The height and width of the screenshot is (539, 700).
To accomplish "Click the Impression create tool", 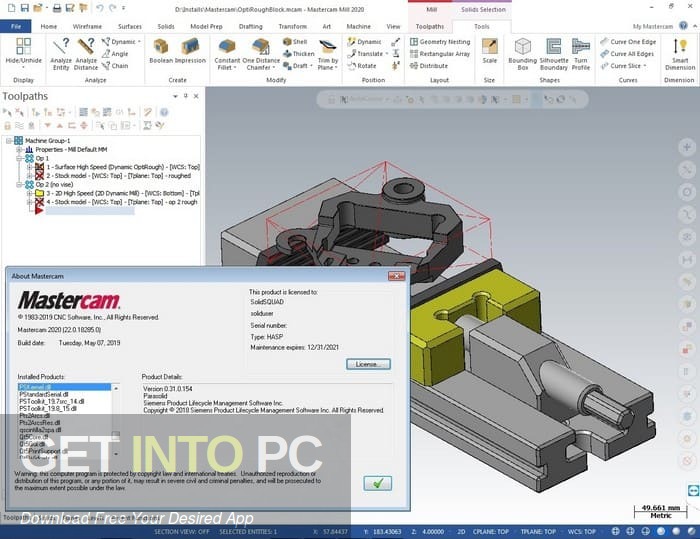I will (x=191, y=51).
